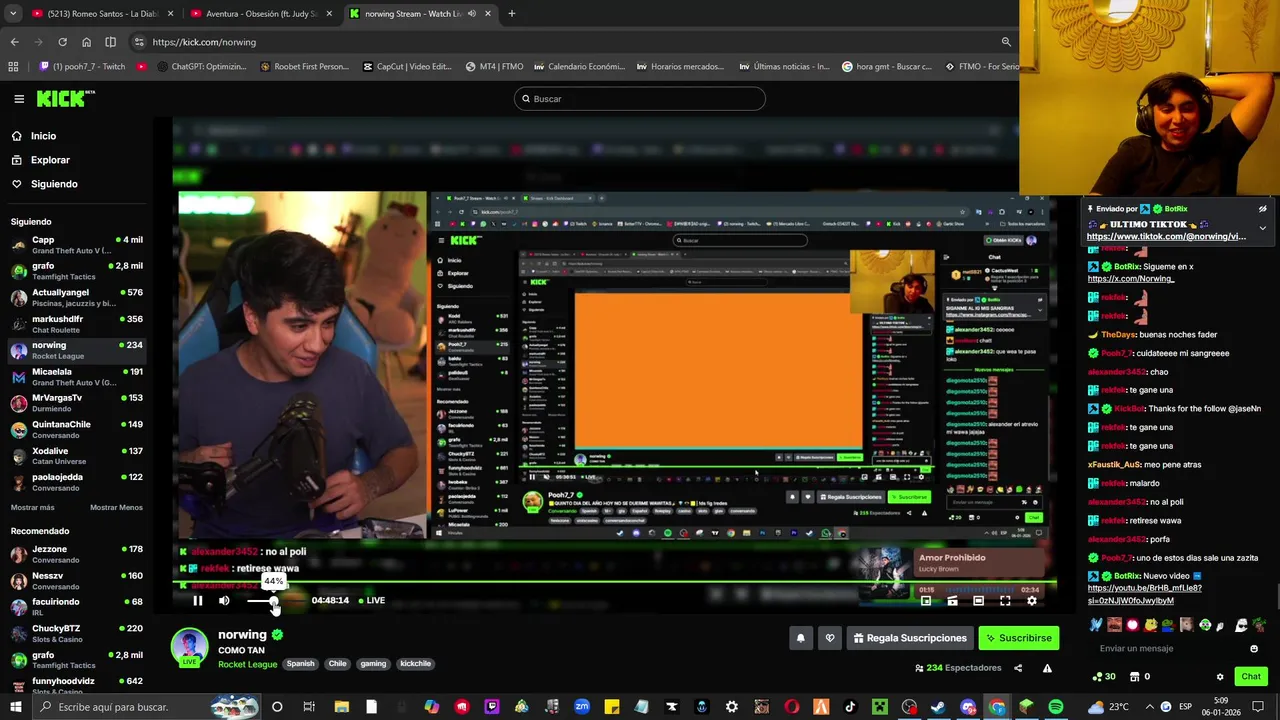Switch player to theater mode
This screenshot has height=720, width=1280.
click(x=979, y=601)
